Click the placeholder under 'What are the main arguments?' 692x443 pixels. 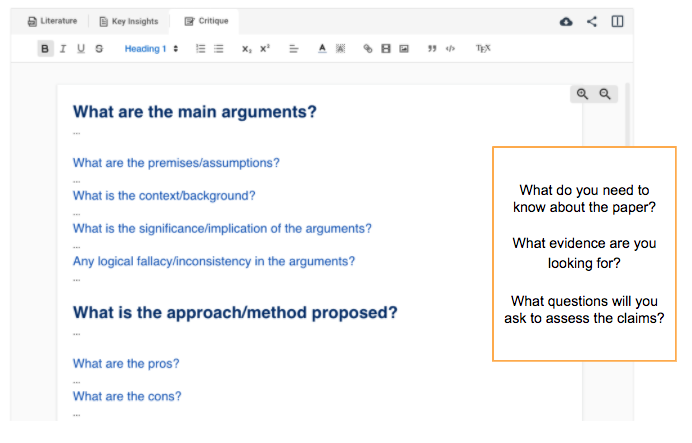[77, 133]
